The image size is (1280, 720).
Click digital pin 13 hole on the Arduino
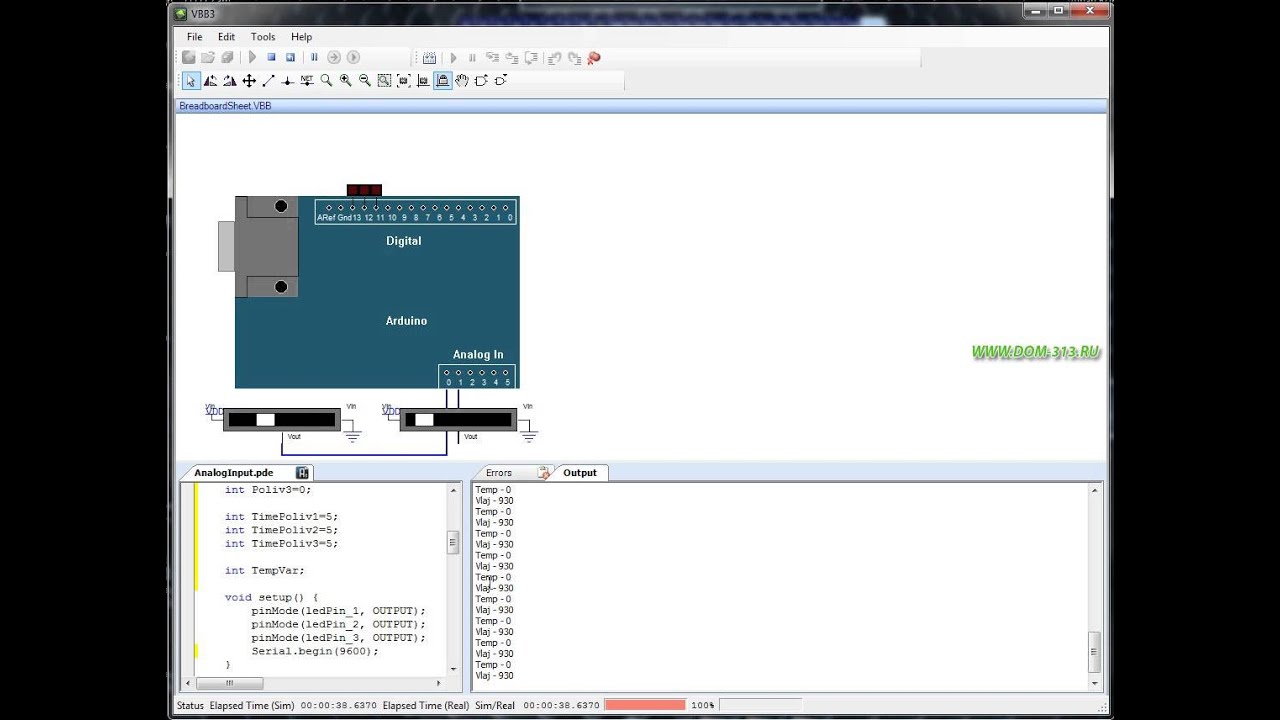point(353,208)
